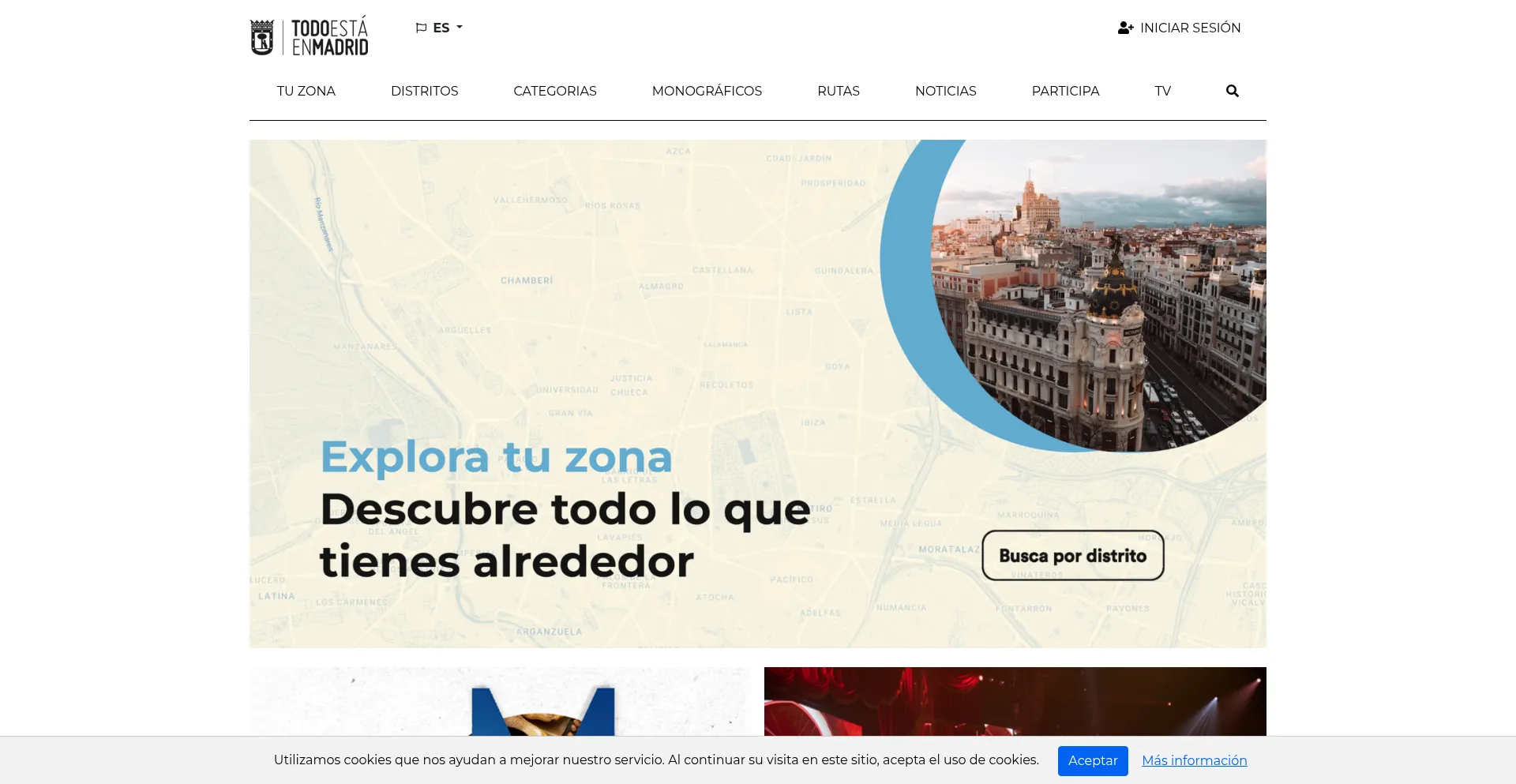
Task: Open the red theater stage thumbnail
Action: point(1015,701)
